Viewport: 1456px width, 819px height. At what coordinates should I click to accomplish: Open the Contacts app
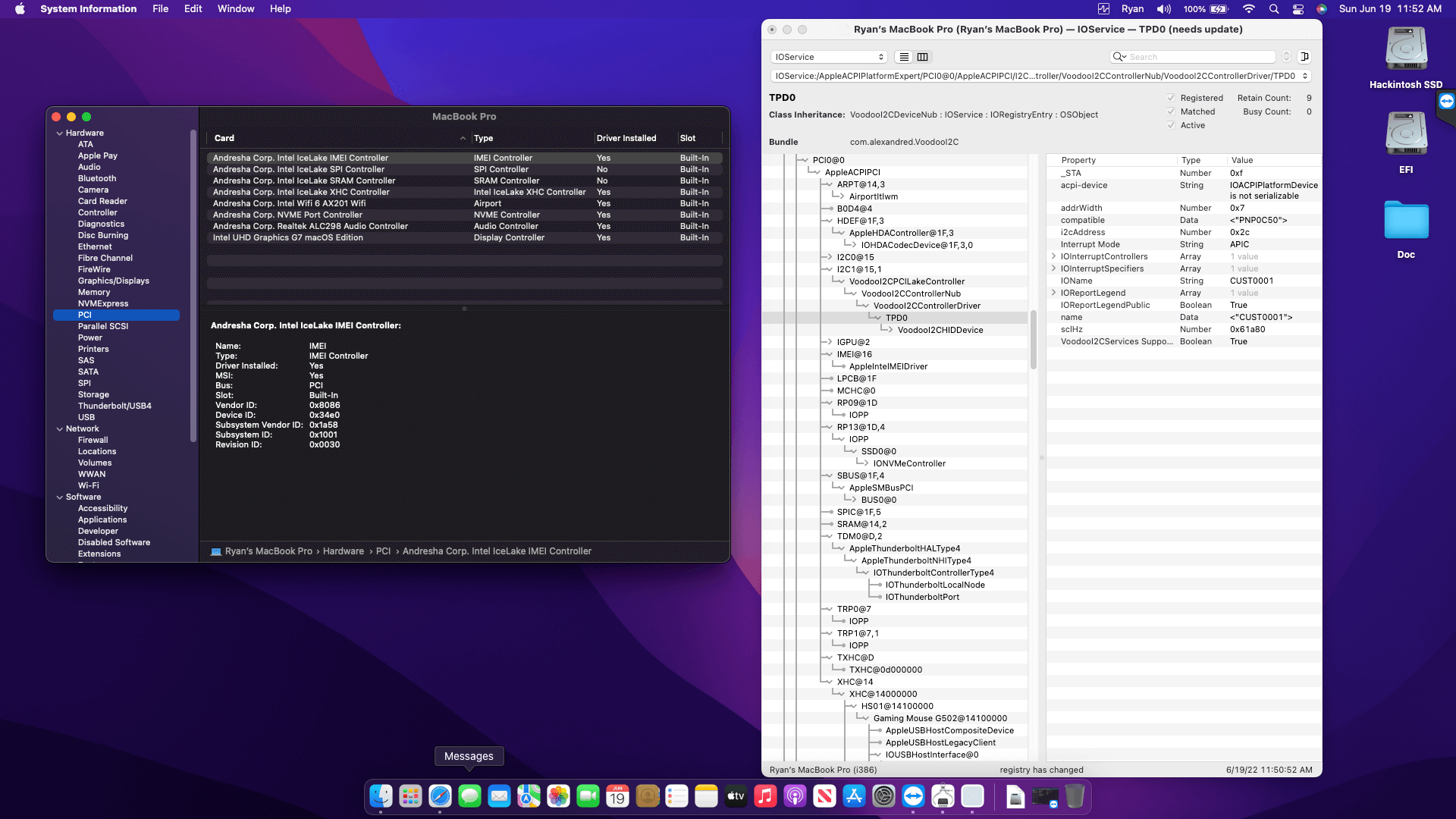(x=647, y=796)
